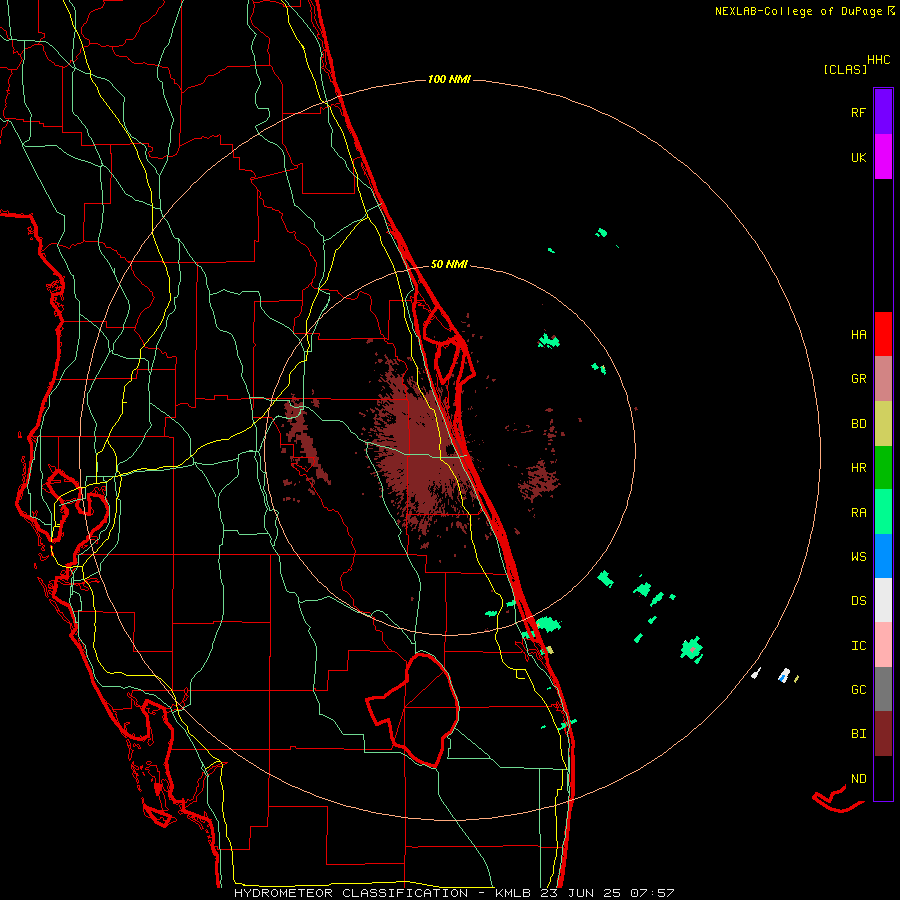Click the "07:57" time stamp

(x=652, y=893)
